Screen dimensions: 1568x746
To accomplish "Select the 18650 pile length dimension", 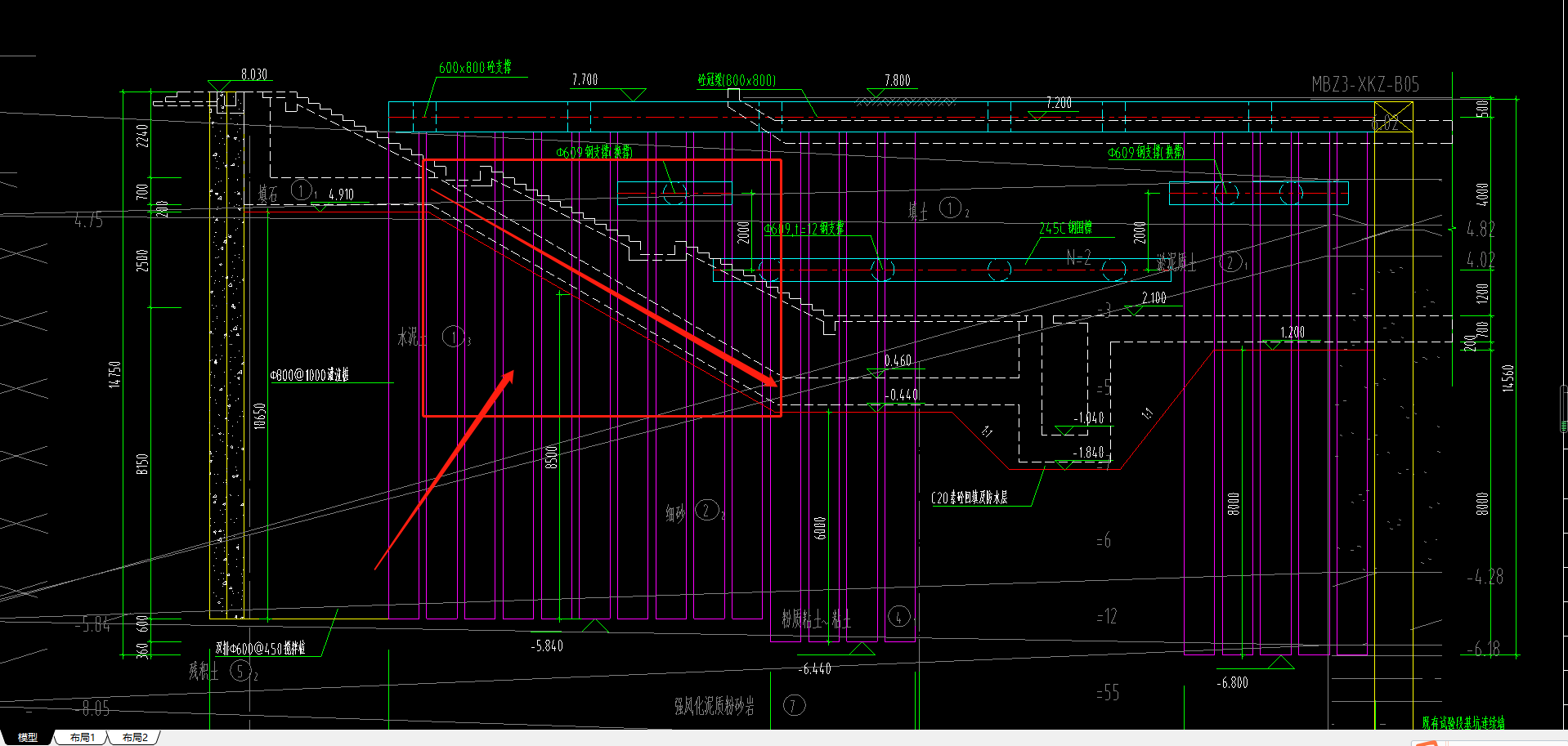I will tap(260, 417).
